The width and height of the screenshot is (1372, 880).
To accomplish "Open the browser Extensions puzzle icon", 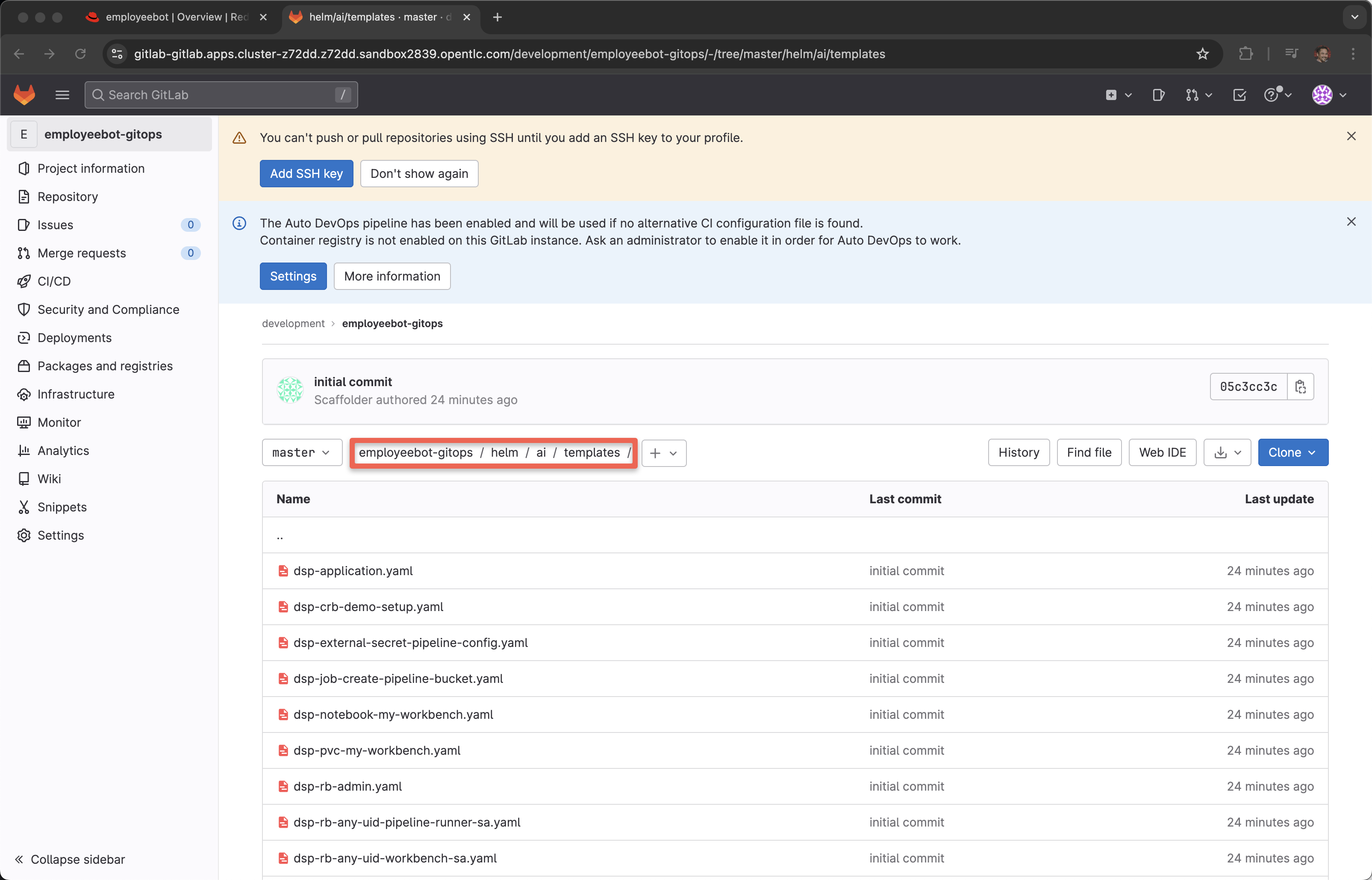I will (x=1246, y=54).
